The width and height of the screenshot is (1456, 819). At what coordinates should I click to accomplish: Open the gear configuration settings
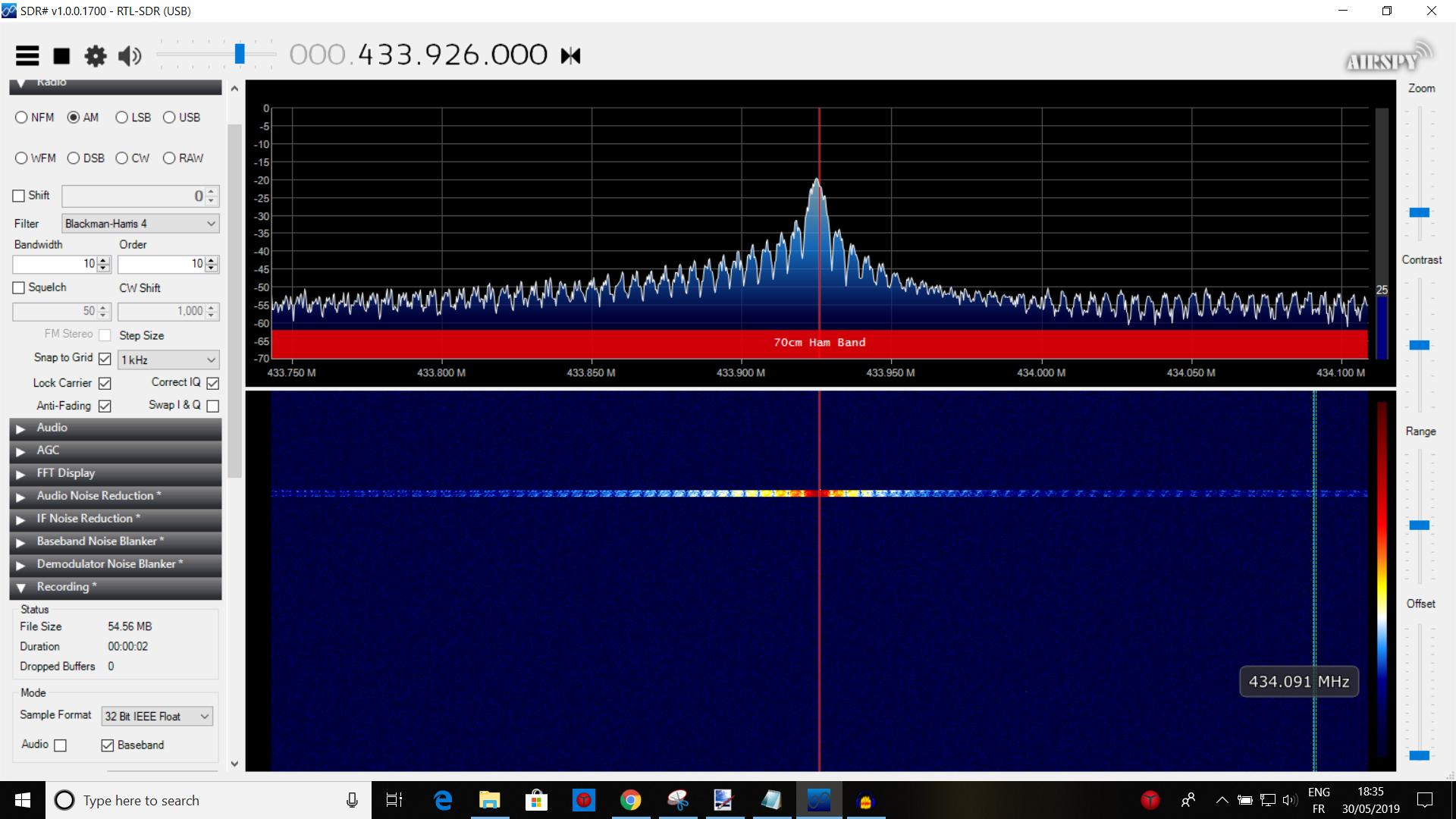(96, 55)
